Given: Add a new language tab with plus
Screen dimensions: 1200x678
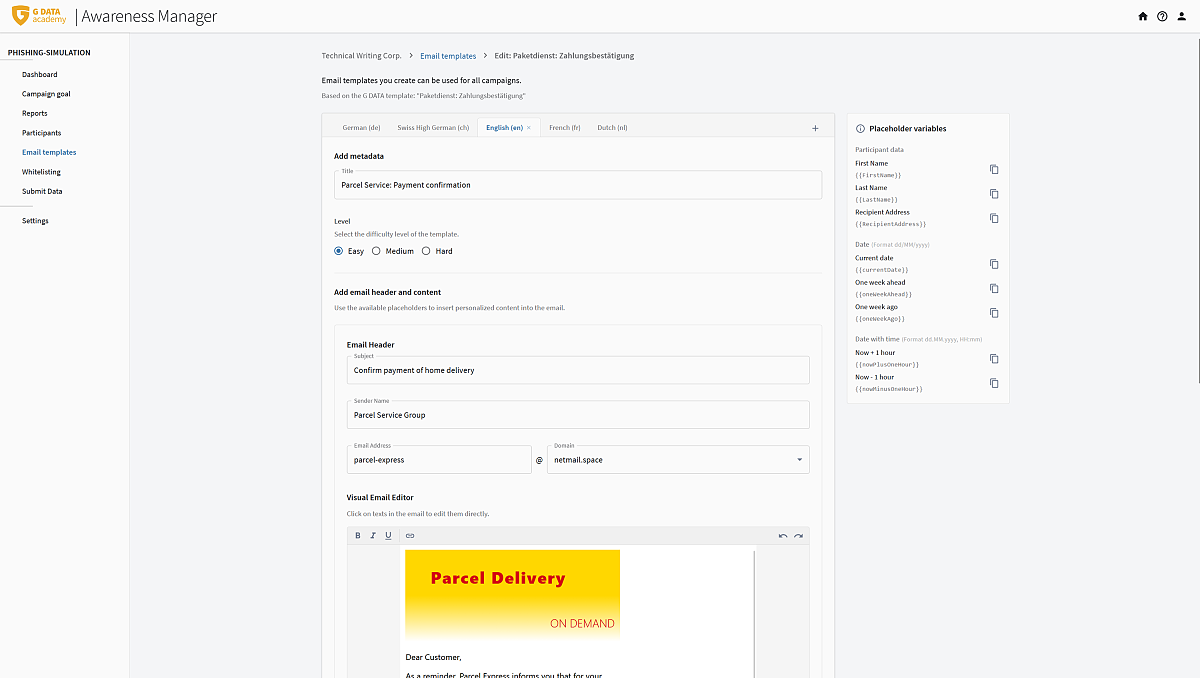Looking at the screenshot, I should coord(815,128).
